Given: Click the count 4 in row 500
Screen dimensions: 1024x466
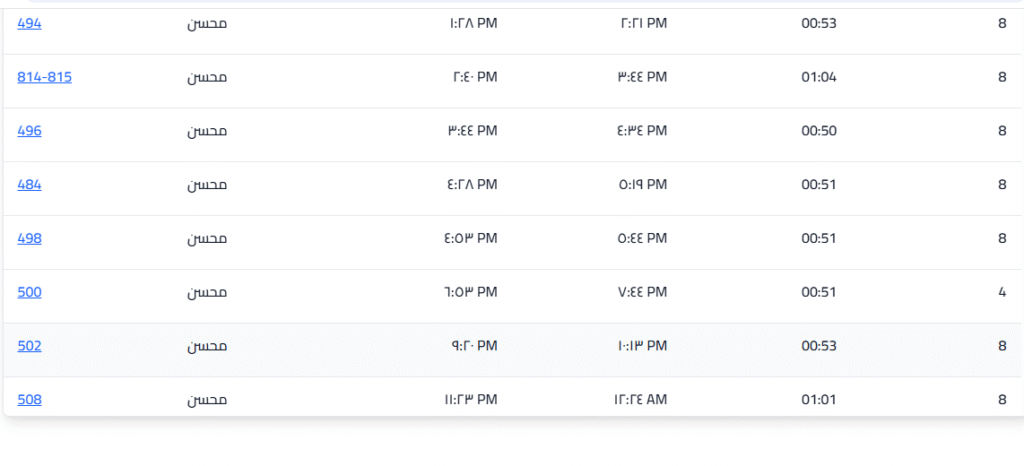Looking at the screenshot, I should point(1002,292).
